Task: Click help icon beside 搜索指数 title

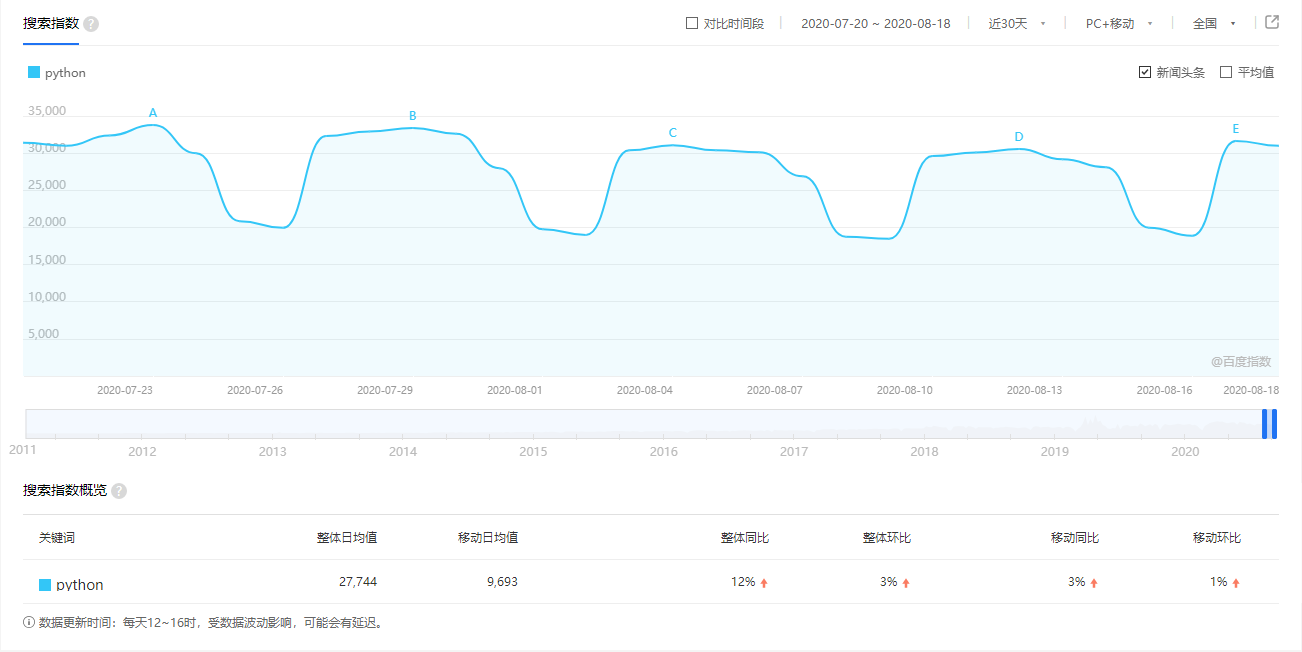Action: tap(91, 24)
